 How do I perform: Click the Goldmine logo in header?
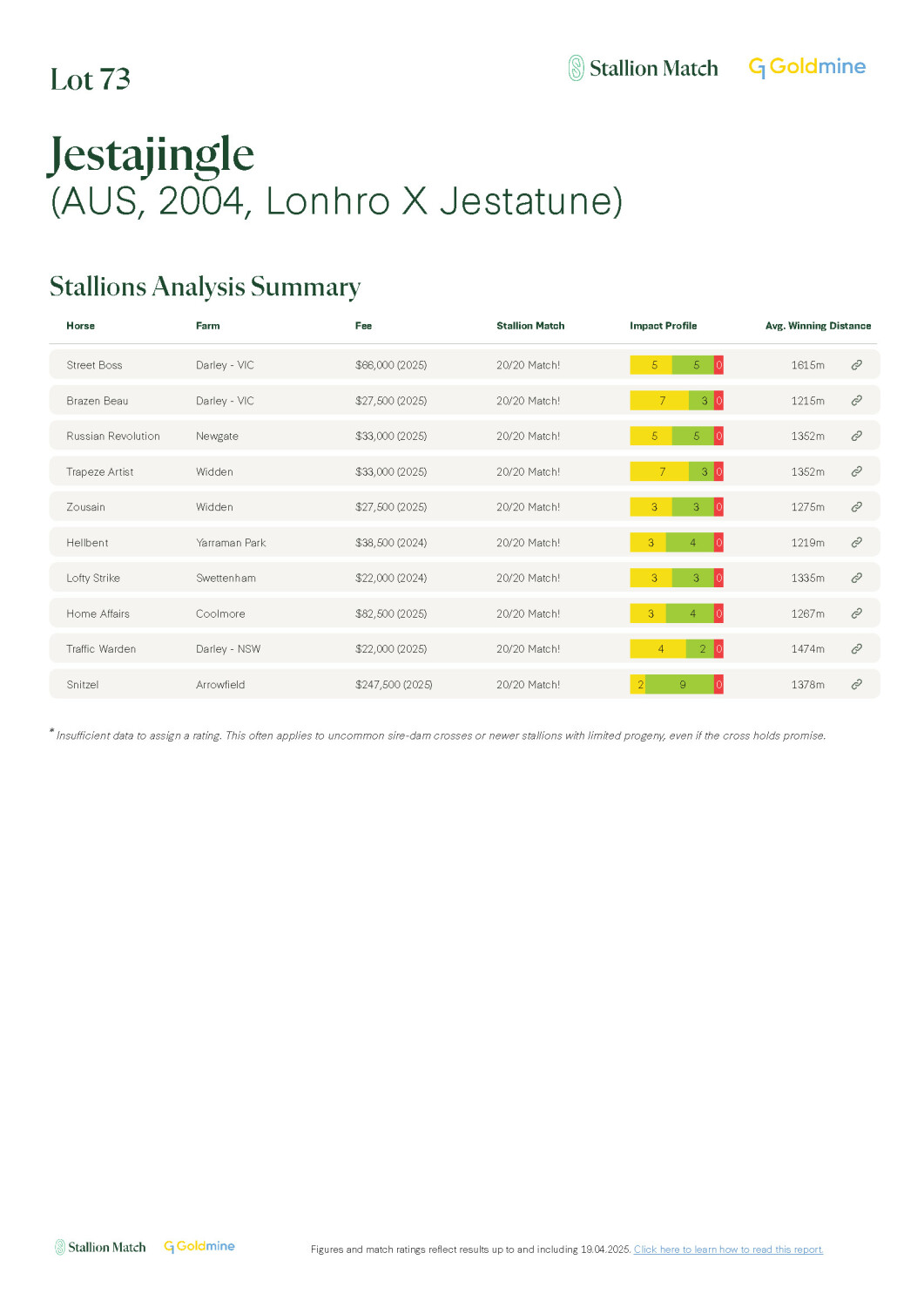click(806, 67)
